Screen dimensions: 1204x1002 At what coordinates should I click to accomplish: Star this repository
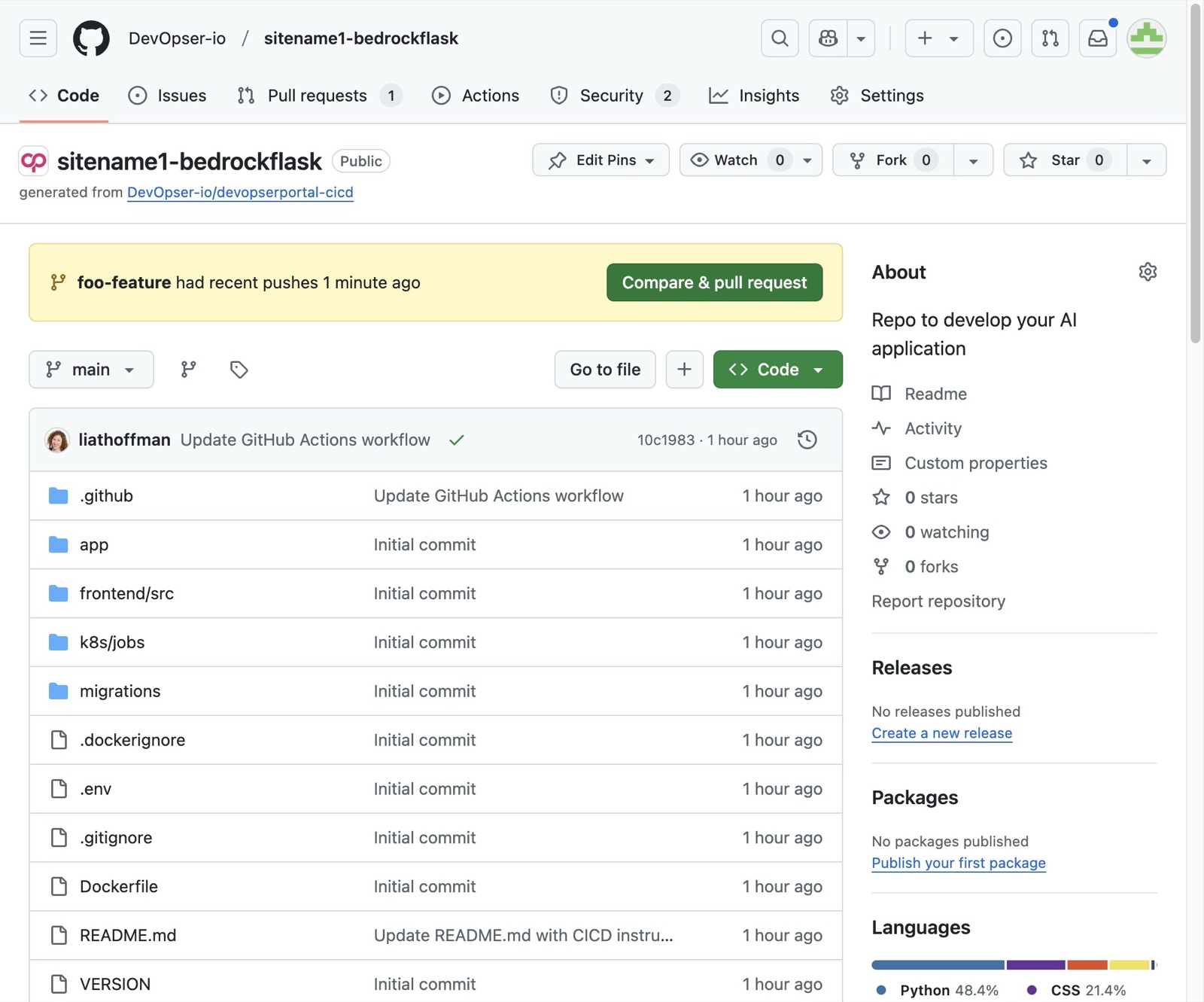coord(1065,160)
